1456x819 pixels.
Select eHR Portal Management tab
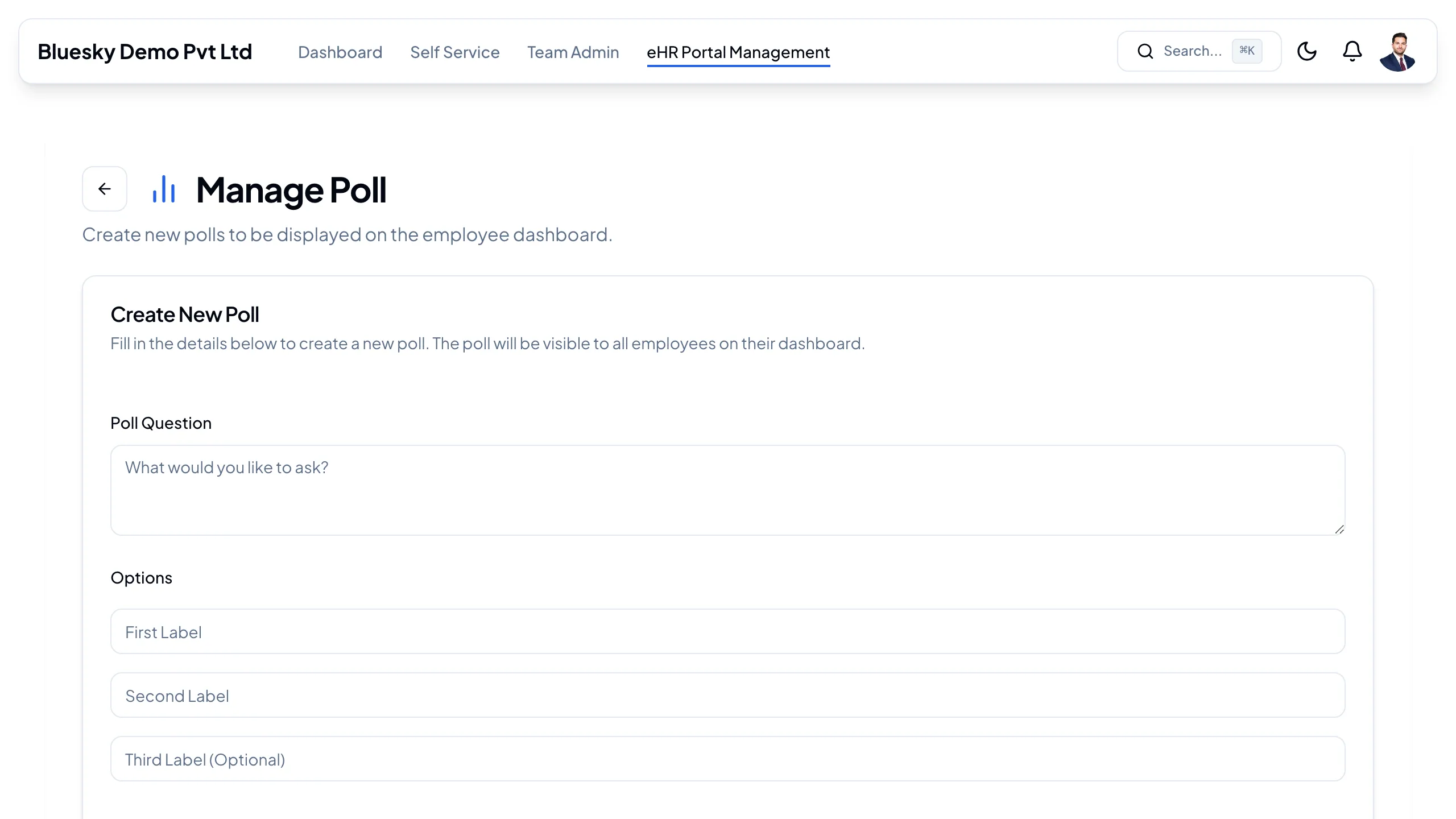[x=738, y=53]
